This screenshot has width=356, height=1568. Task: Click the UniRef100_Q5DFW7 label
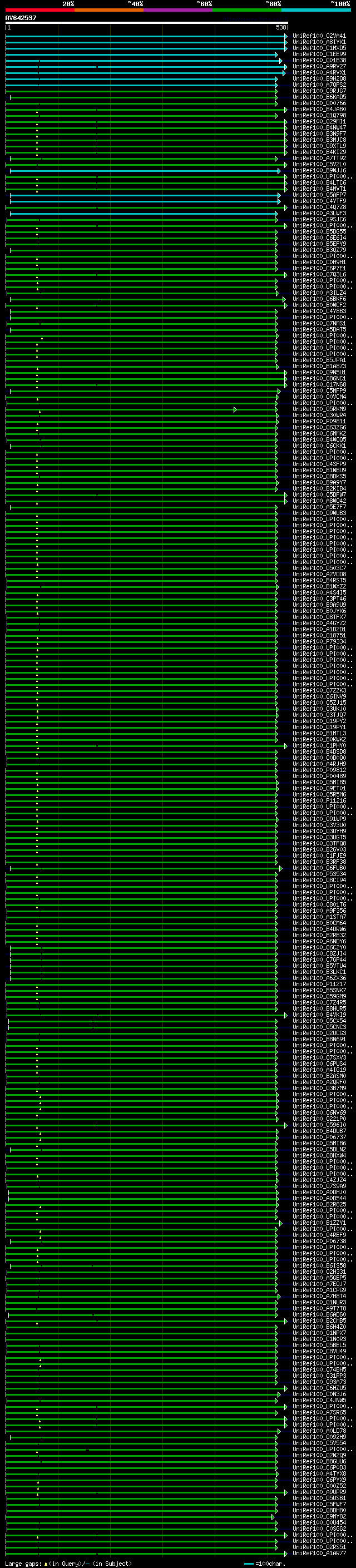click(x=319, y=495)
